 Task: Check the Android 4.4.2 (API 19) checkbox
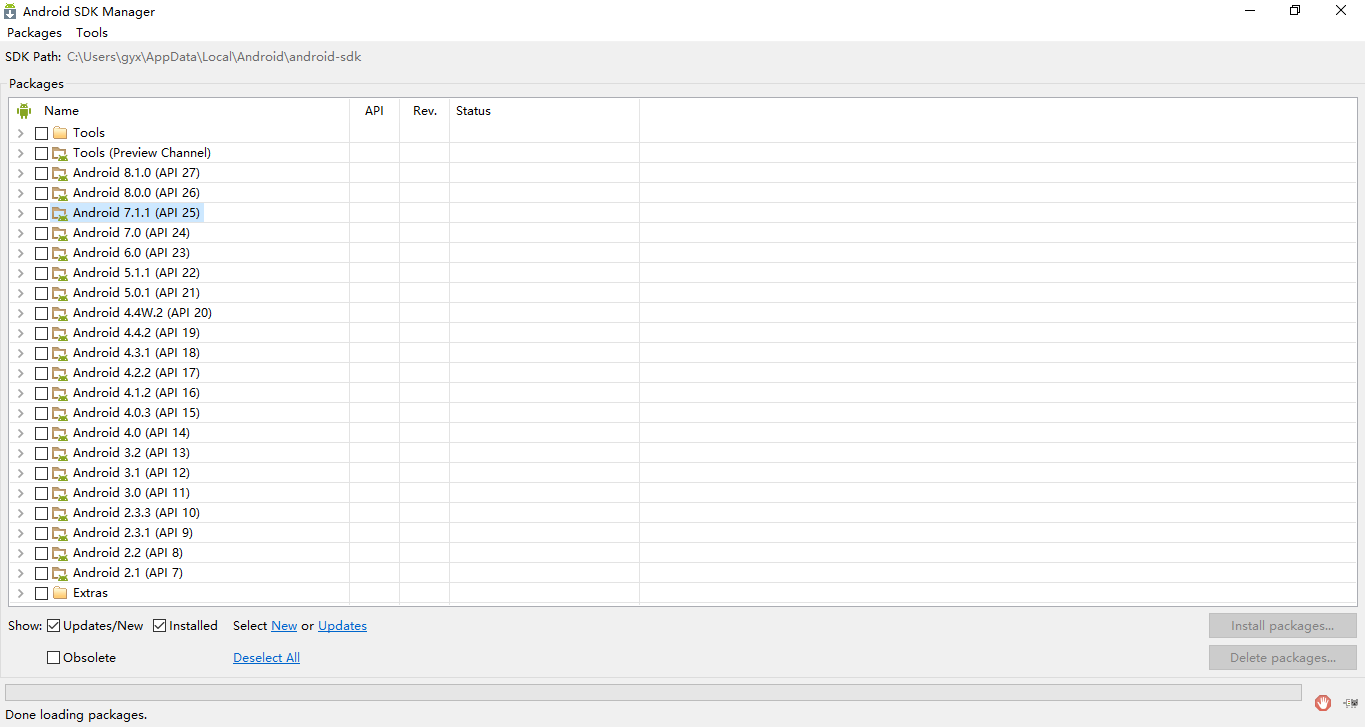click(41, 333)
